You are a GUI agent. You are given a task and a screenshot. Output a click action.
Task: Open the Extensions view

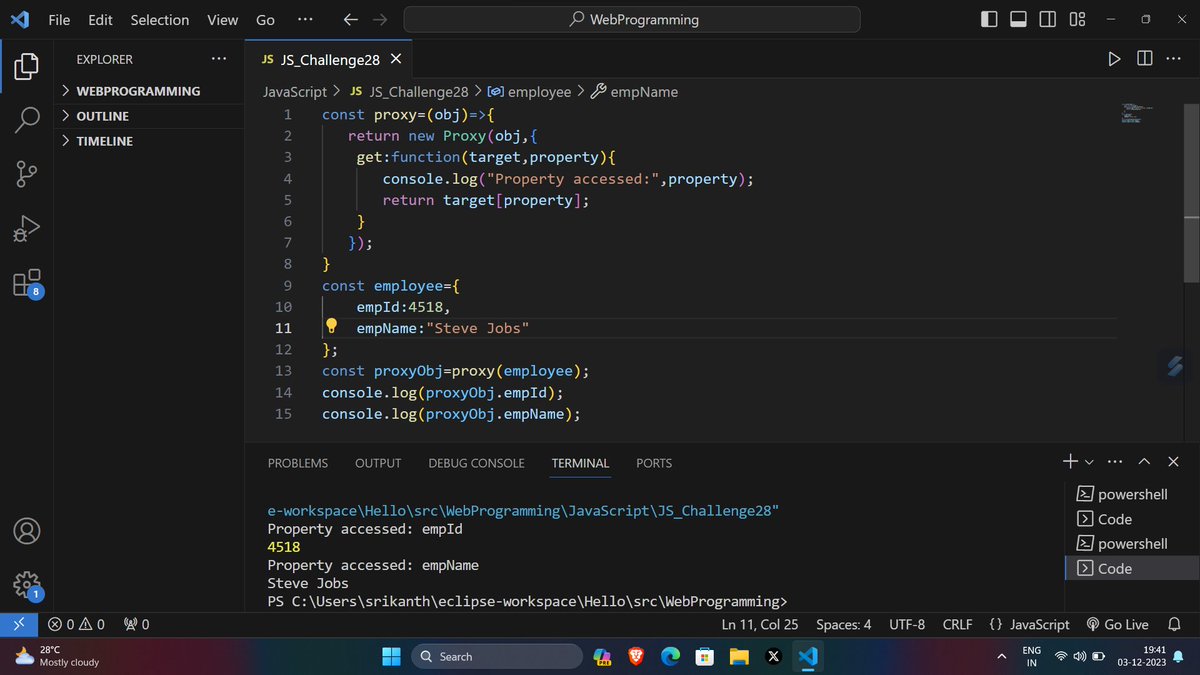[27, 283]
